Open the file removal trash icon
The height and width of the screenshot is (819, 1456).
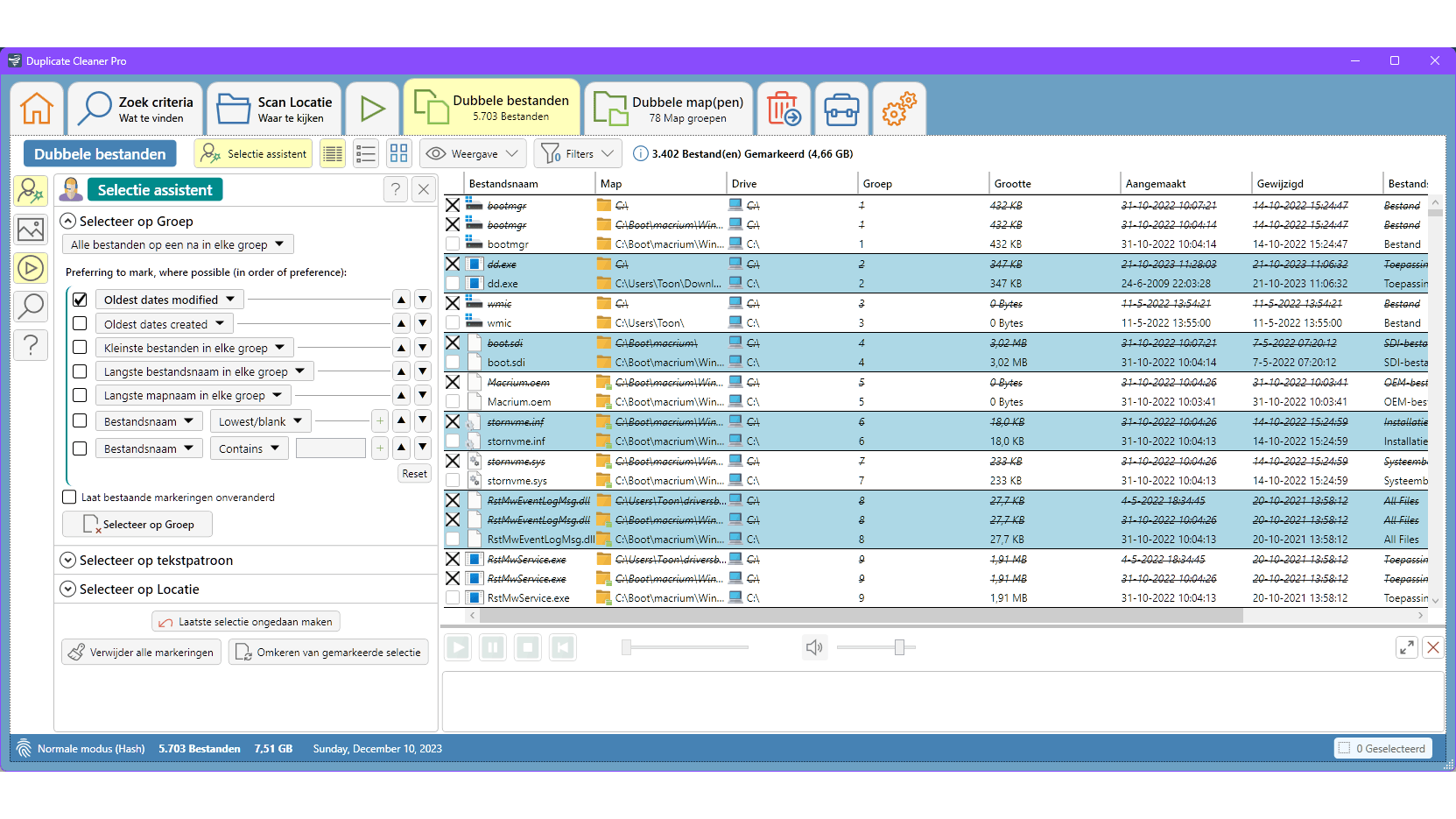(784, 109)
